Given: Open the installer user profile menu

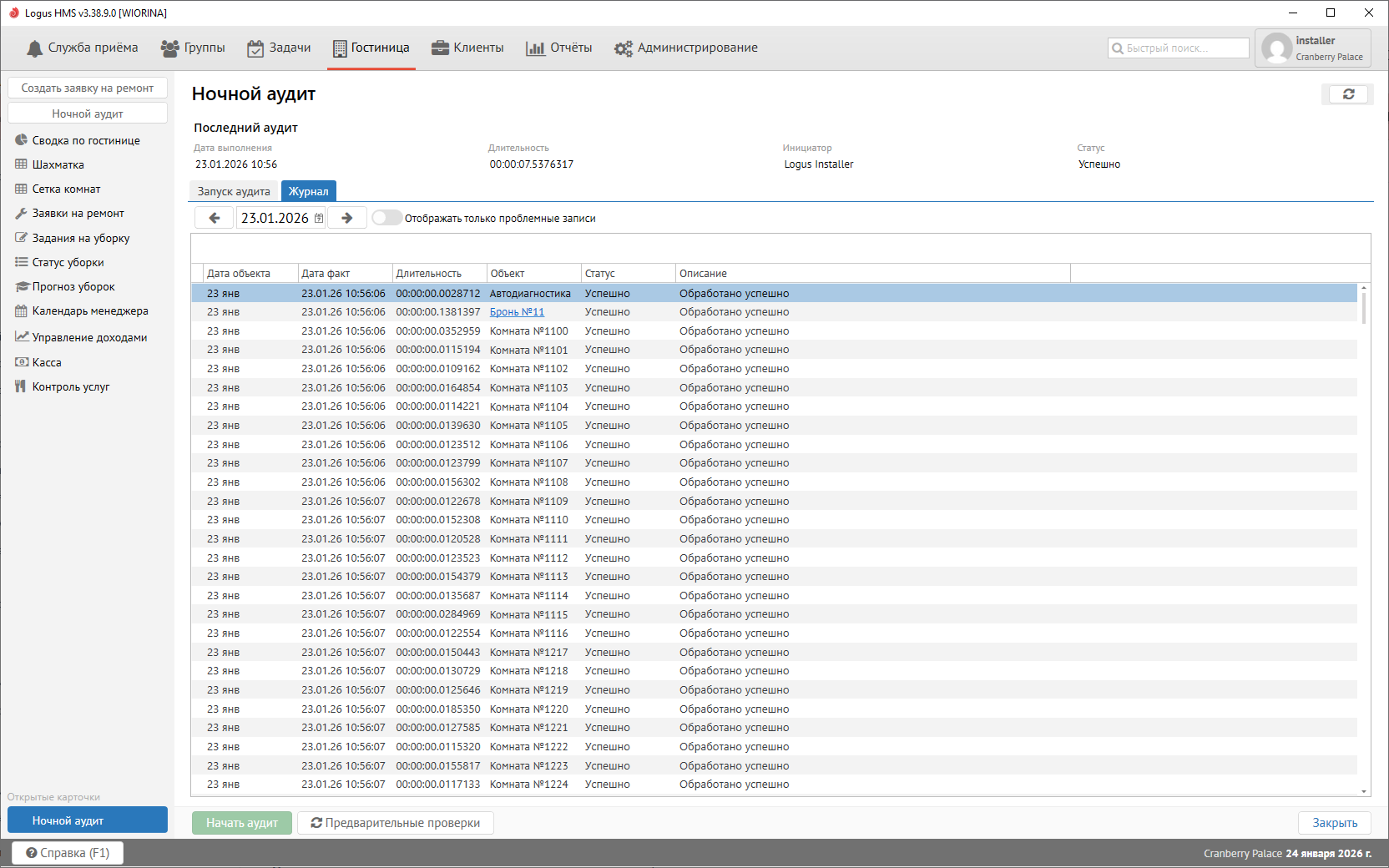Looking at the screenshot, I should 1312,48.
